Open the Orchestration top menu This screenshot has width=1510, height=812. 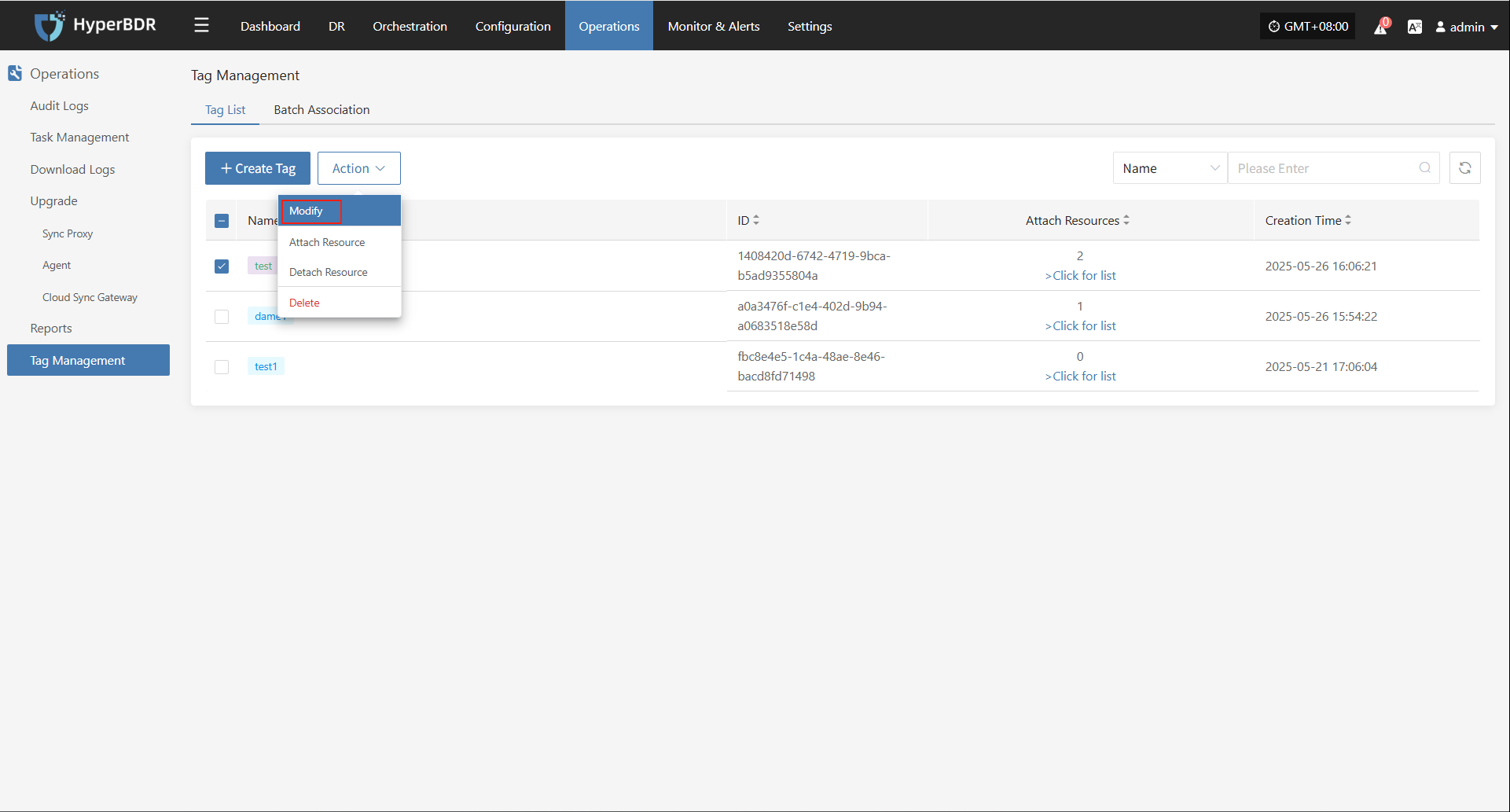pos(410,26)
